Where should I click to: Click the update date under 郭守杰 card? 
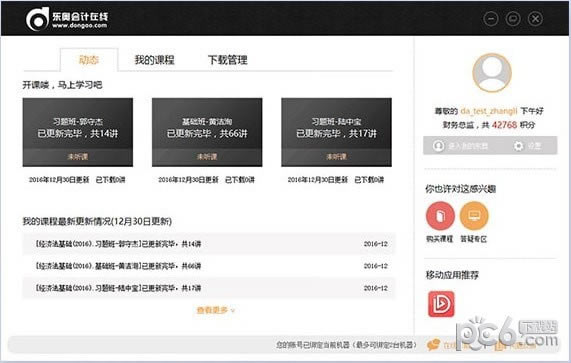[x=59, y=180]
